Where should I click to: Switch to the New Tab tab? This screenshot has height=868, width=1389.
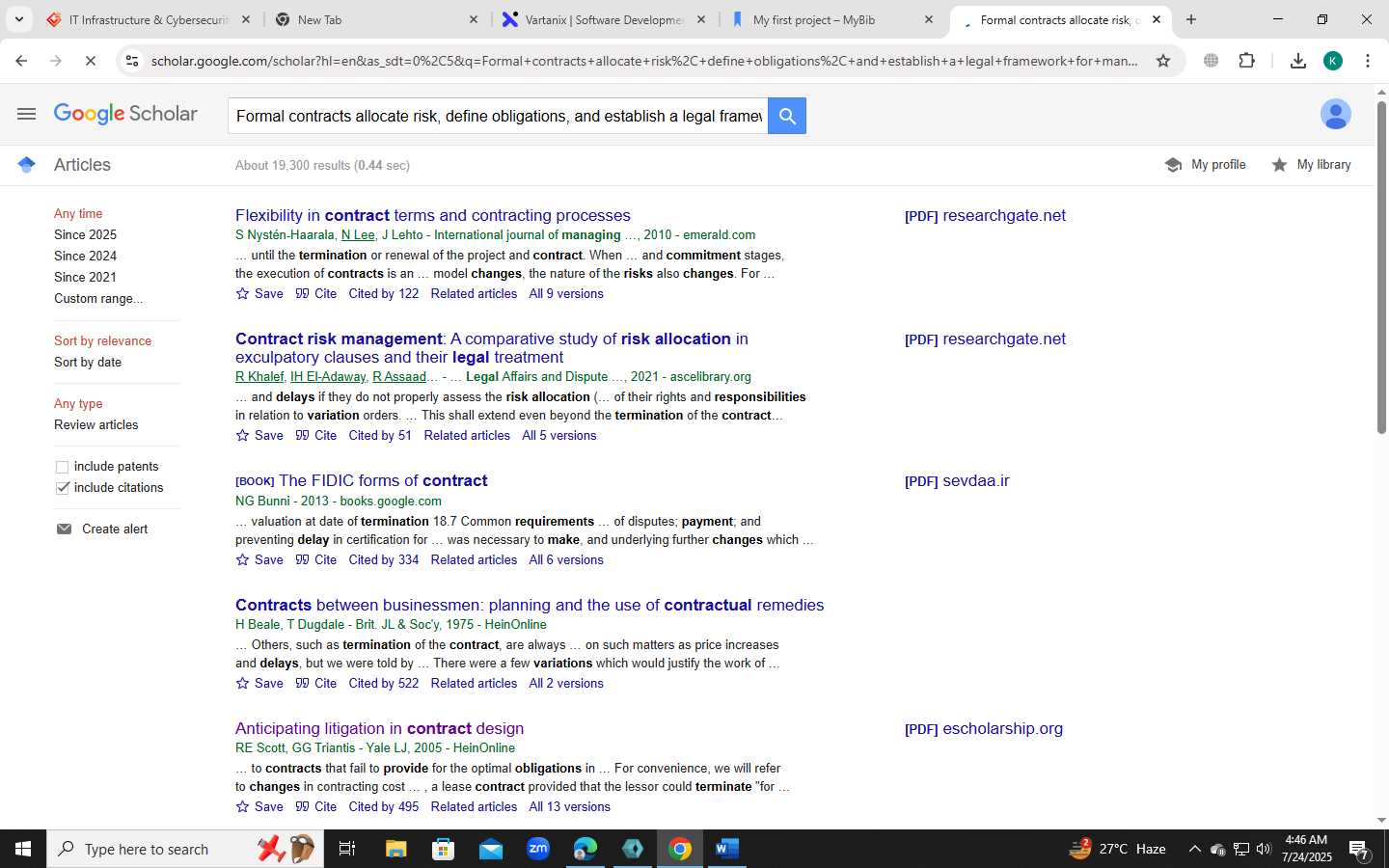pyautogui.click(x=376, y=19)
